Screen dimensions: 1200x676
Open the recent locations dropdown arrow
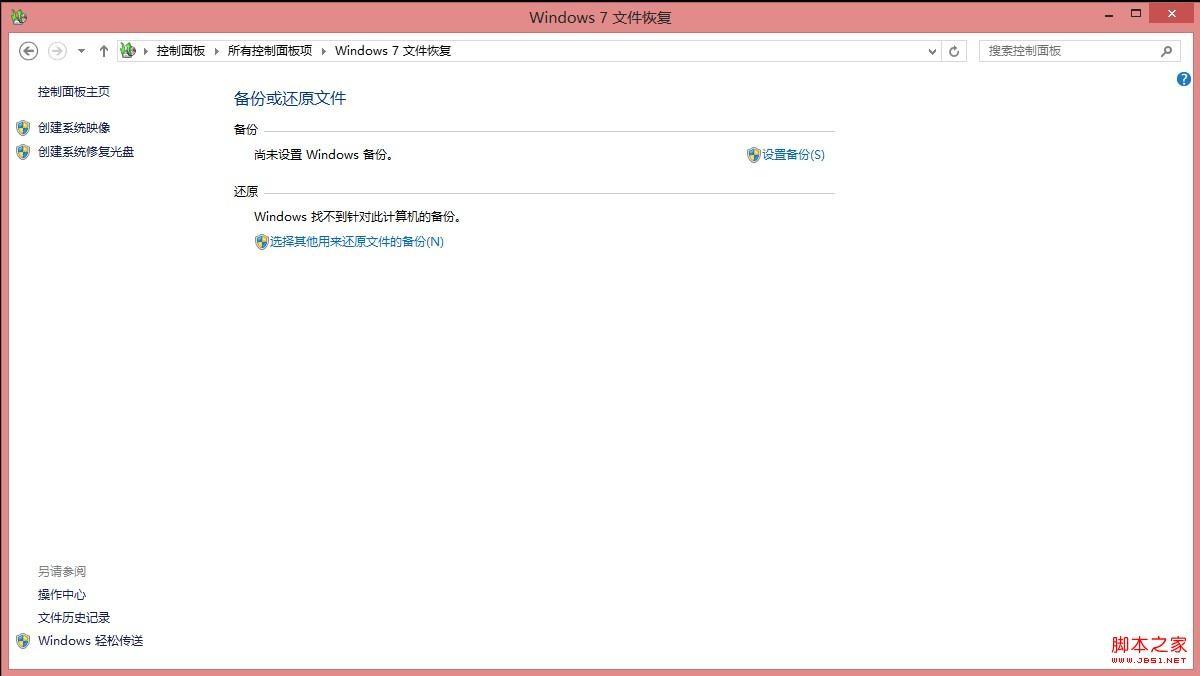point(81,51)
